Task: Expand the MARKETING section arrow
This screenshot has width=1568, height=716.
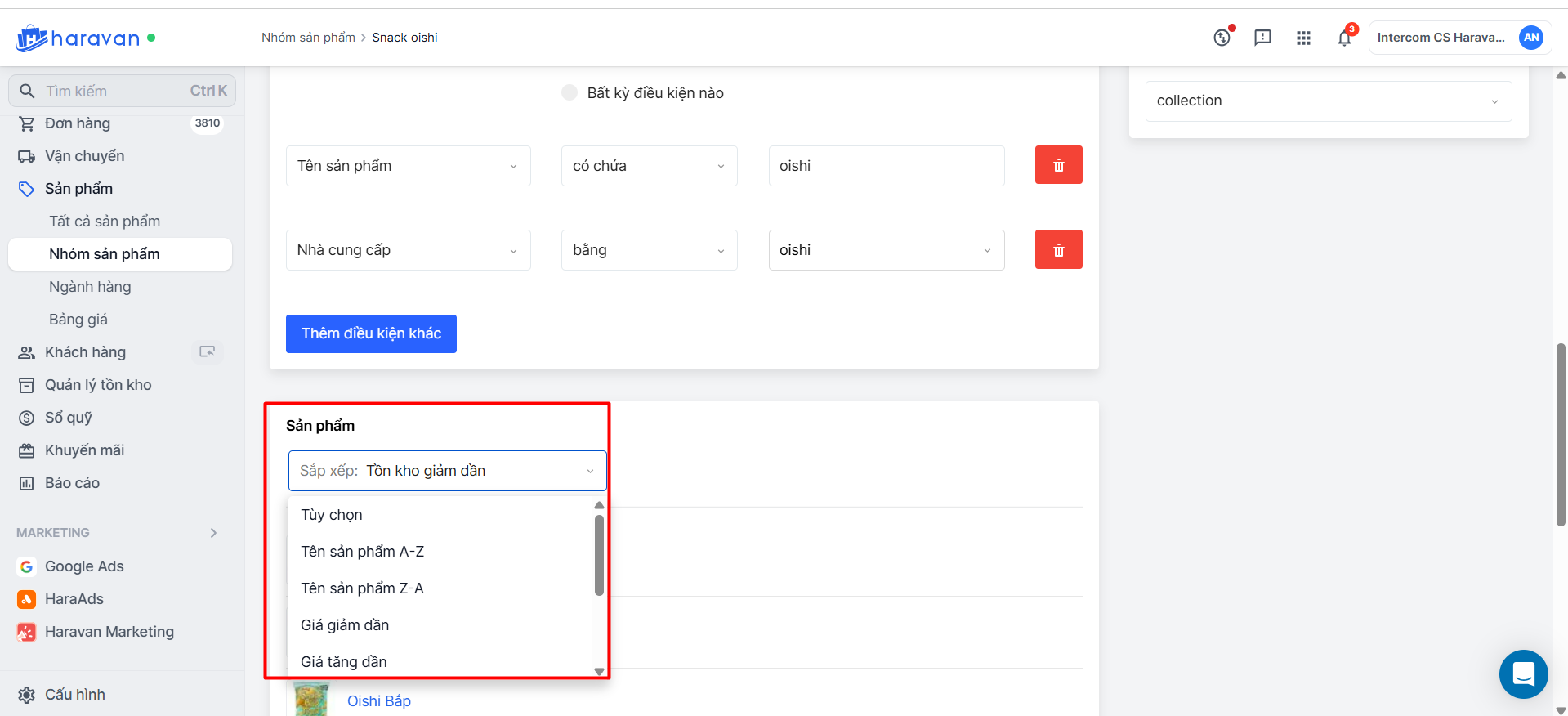Action: tap(213, 533)
